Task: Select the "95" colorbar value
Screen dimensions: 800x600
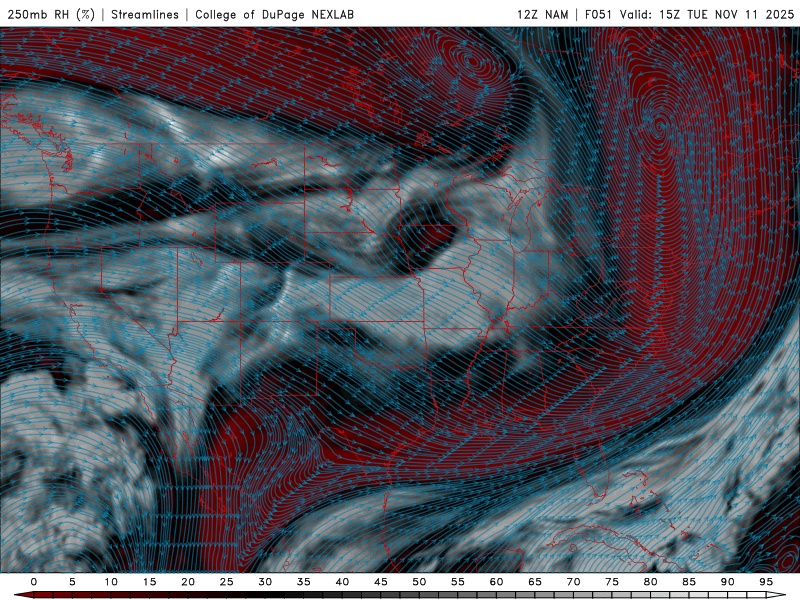Action: click(x=765, y=582)
